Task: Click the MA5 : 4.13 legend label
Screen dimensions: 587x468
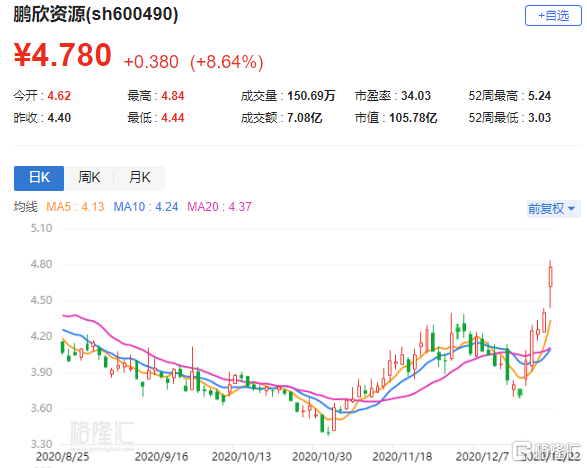Action: tap(75, 207)
